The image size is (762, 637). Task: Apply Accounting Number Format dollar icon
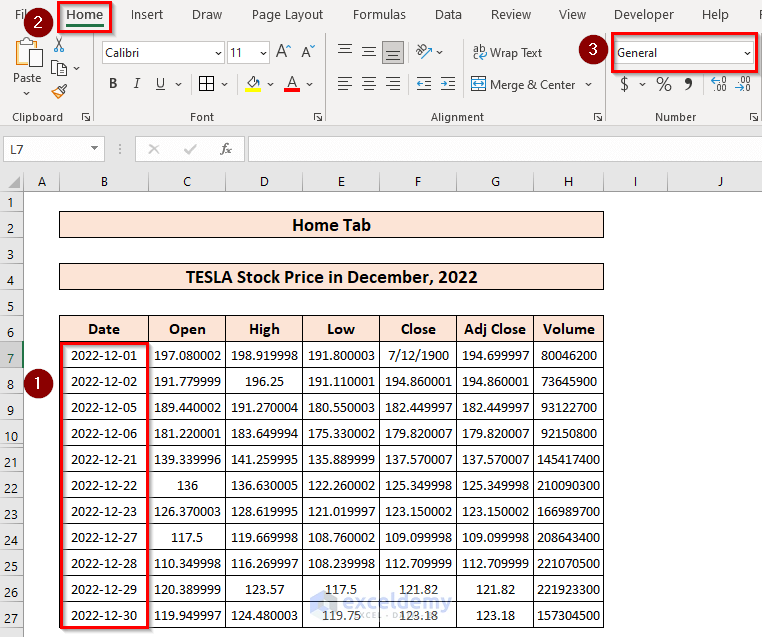click(625, 85)
